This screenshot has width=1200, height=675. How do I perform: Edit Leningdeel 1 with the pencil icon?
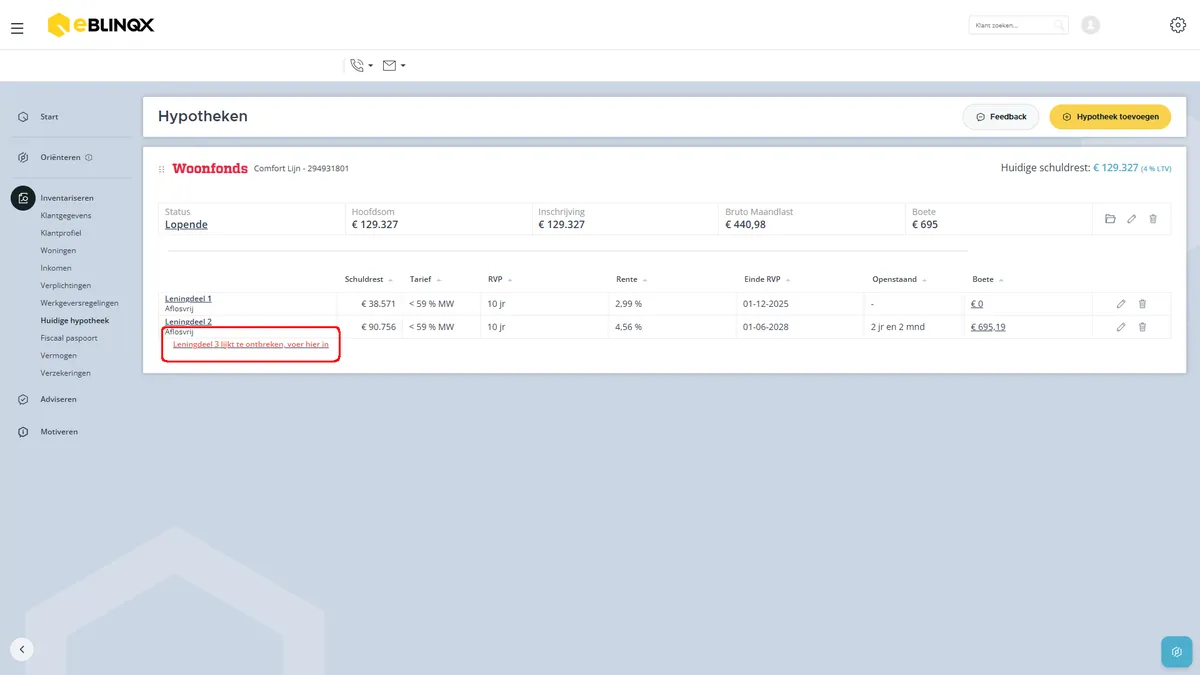[1121, 304]
